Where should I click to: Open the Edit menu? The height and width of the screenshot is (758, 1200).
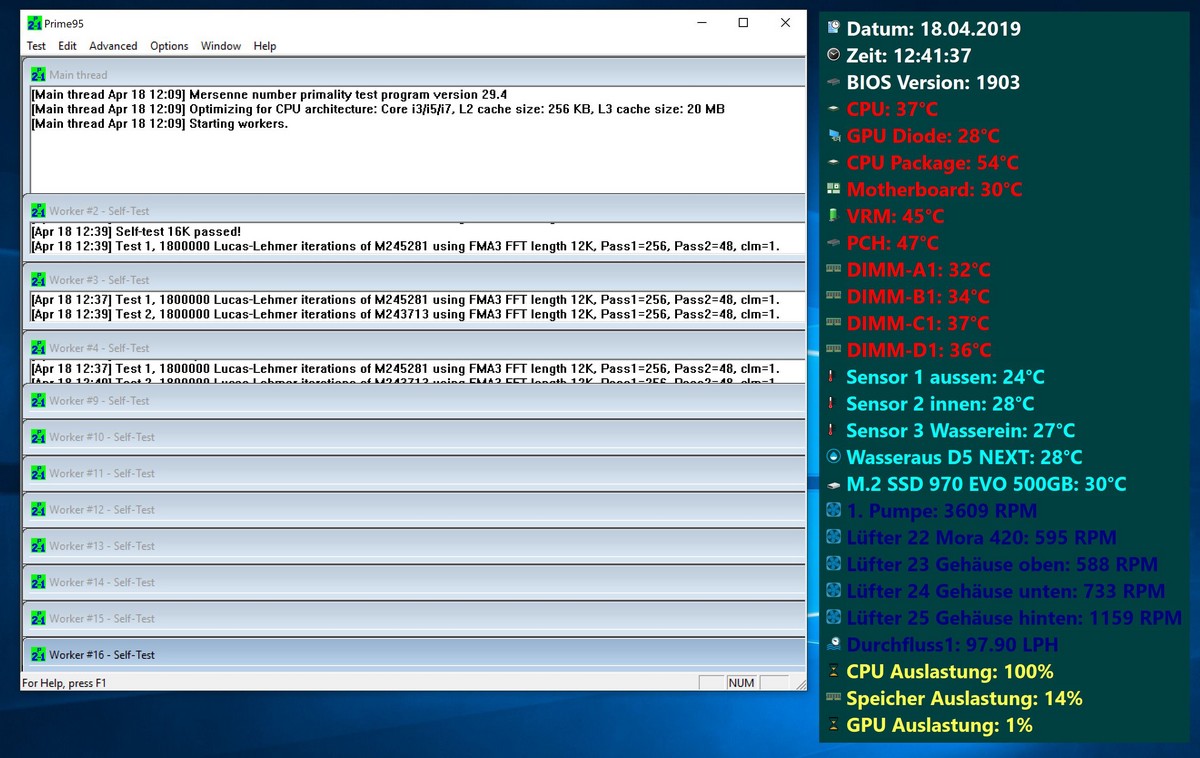click(67, 46)
